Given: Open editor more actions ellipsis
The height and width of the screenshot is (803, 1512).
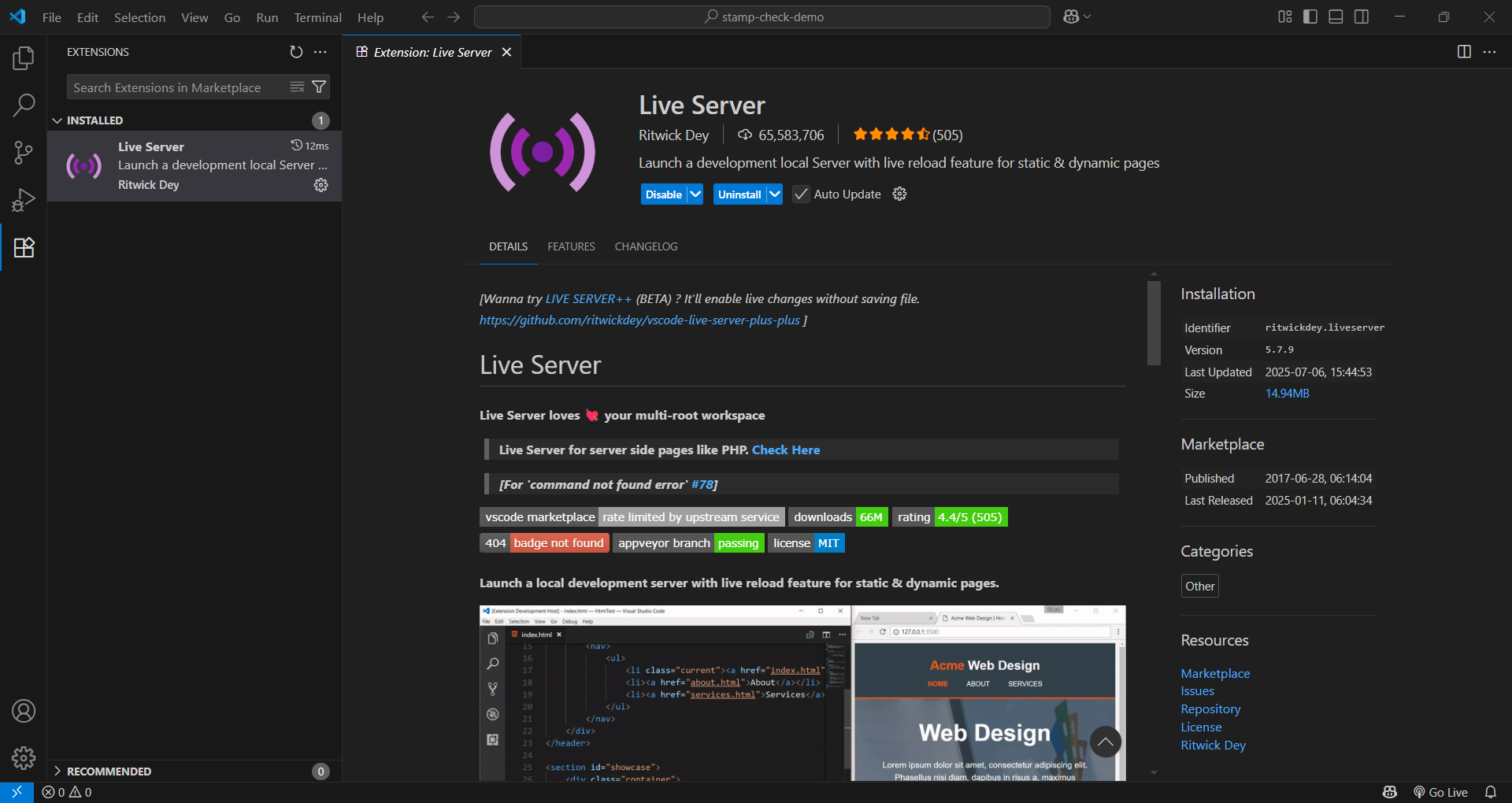Looking at the screenshot, I should 1489,52.
